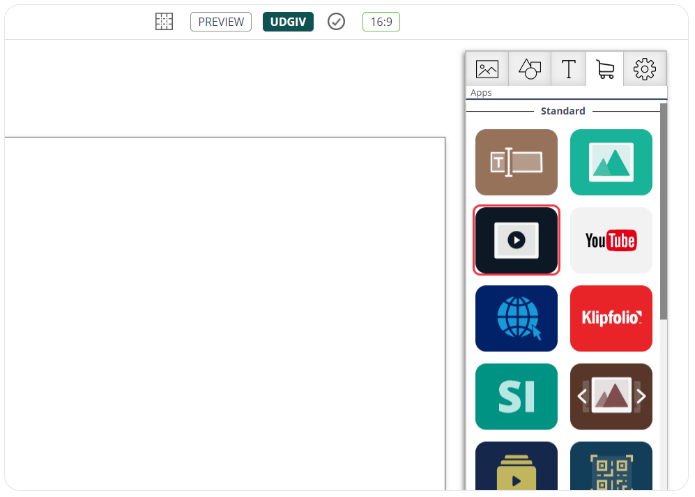Click the Apps panel label

point(481,93)
